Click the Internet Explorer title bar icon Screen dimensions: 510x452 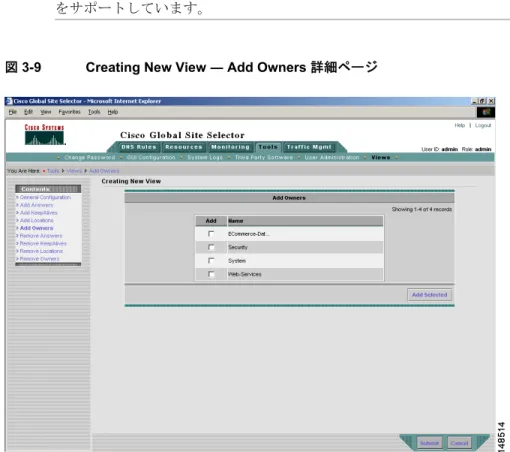(x=9, y=101)
